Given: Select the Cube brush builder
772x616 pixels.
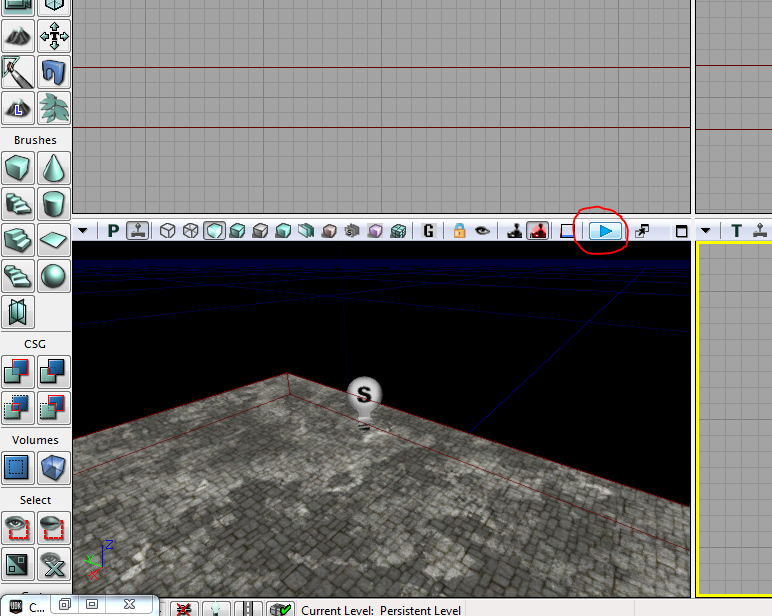Looking at the screenshot, I should tap(18, 168).
